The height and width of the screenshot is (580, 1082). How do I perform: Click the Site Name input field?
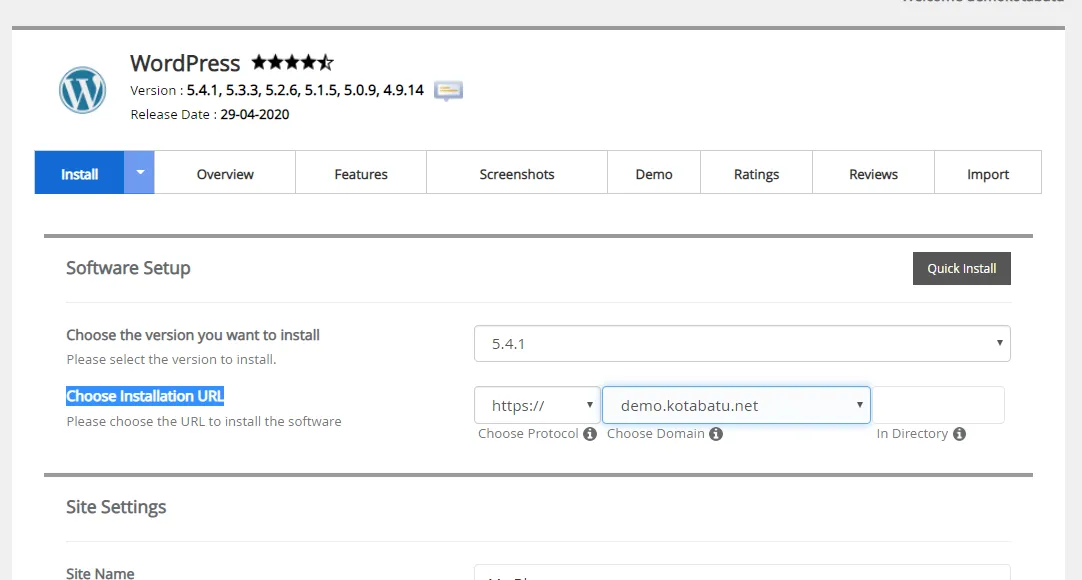742,572
